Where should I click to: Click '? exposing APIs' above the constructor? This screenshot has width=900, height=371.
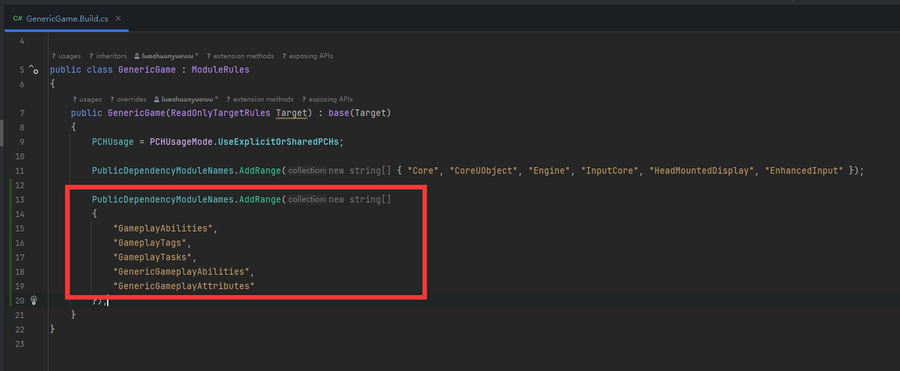pyautogui.click(x=327, y=99)
